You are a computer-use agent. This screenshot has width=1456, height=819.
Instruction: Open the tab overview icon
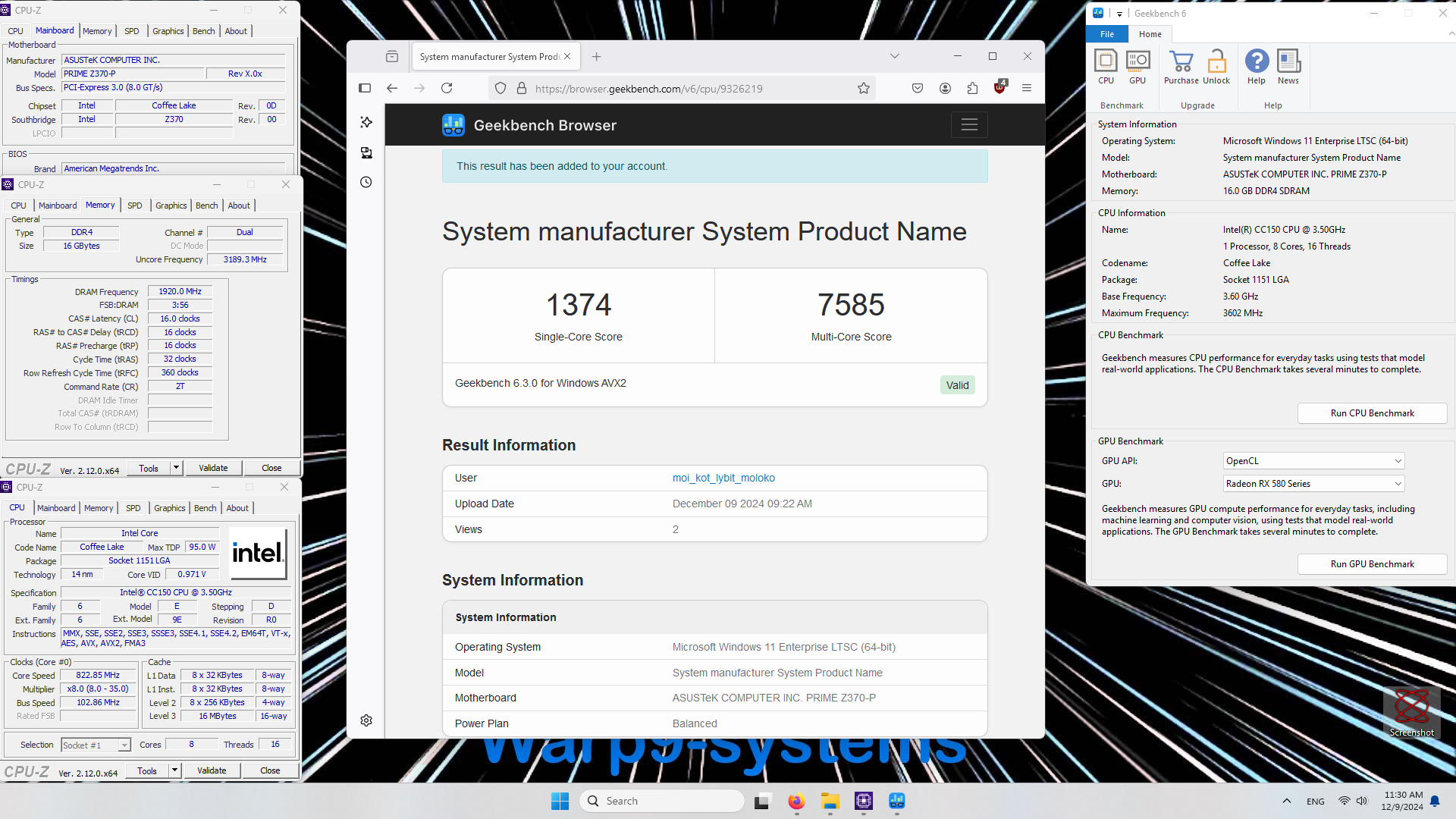tap(392, 57)
